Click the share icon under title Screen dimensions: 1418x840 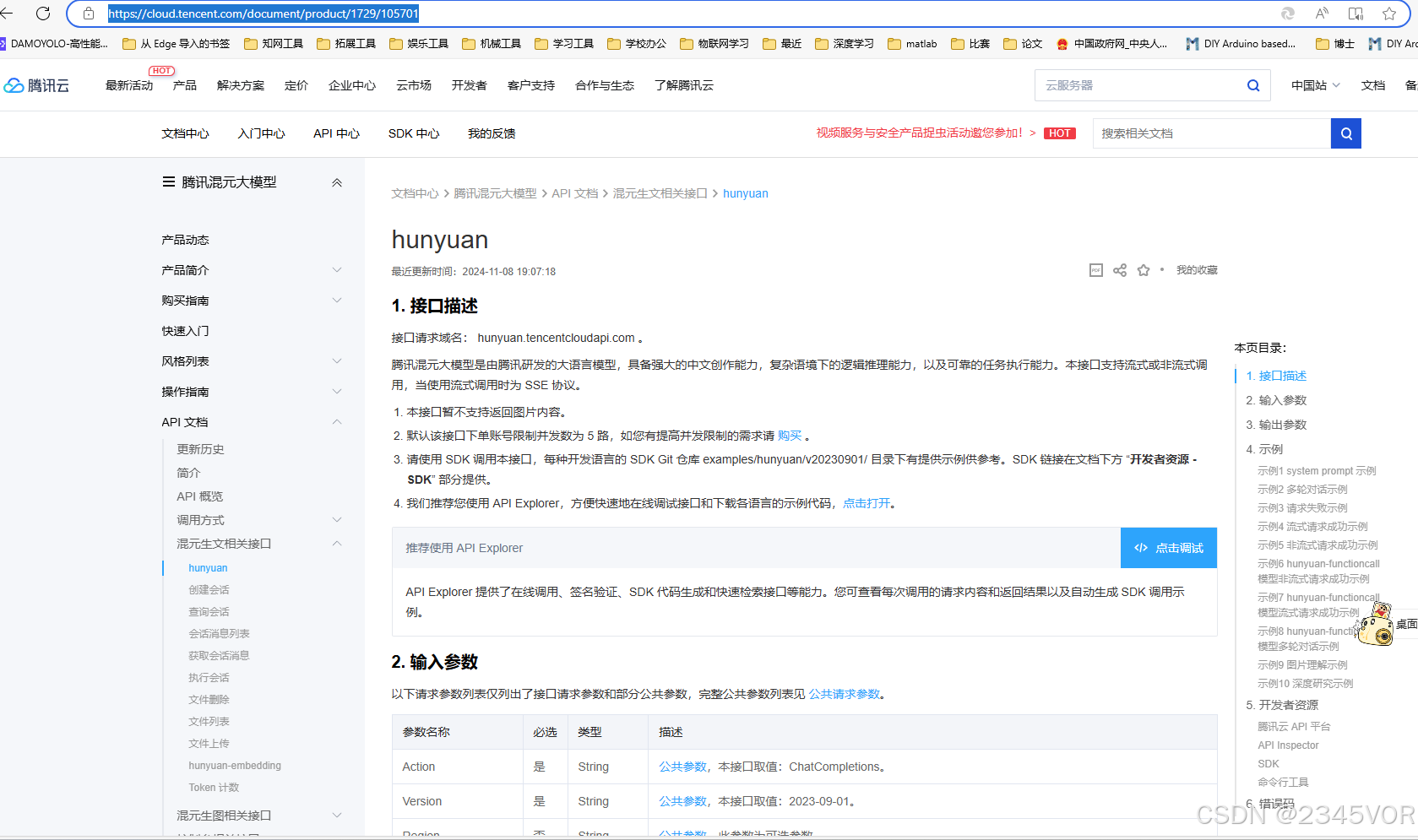pyautogui.click(x=1120, y=270)
